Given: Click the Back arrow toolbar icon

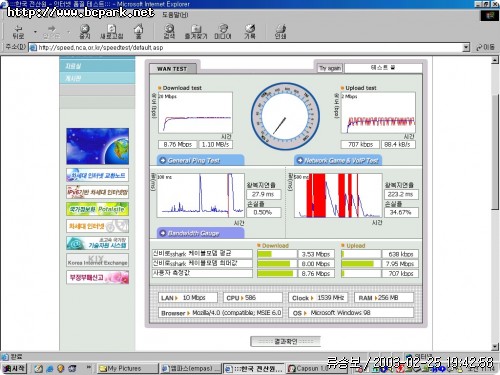Looking at the screenshot, I should click(x=18, y=31).
